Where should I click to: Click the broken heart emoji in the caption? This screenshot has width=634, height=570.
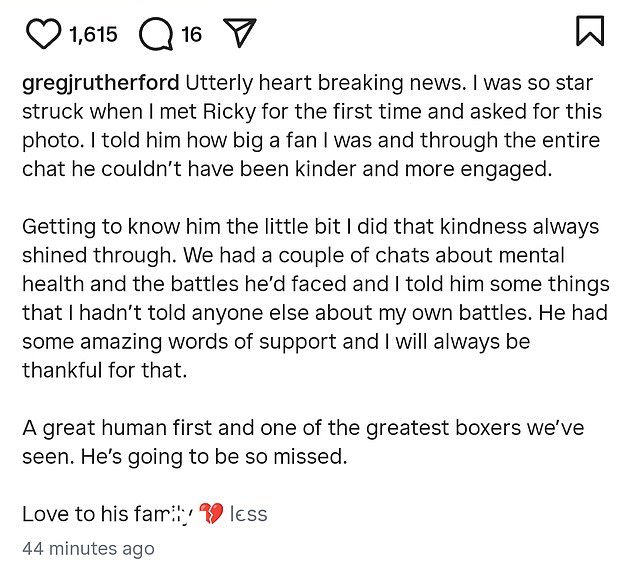pyautogui.click(x=212, y=513)
